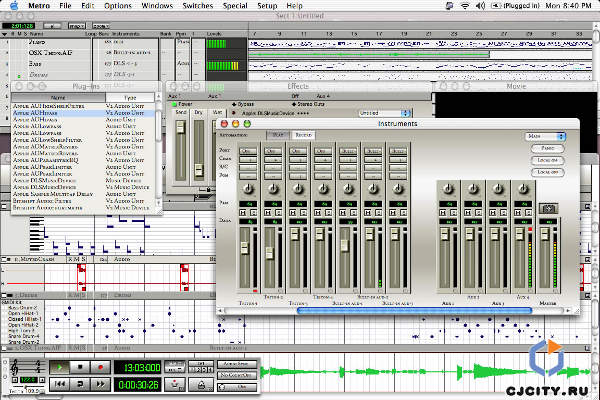Decrease tempo with the left tempo arrow
This screenshot has width=600, height=400.
pyautogui.click(x=15, y=380)
